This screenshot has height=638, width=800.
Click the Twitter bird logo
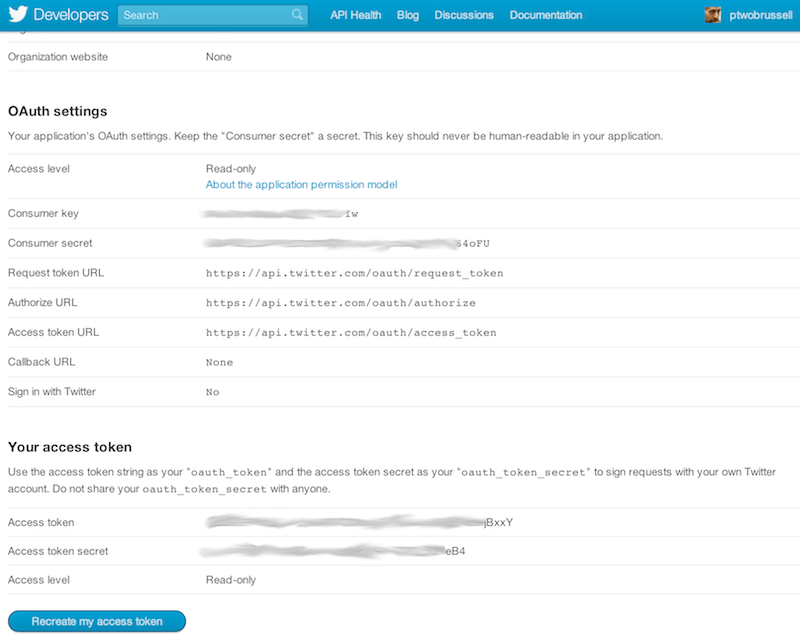coord(18,14)
